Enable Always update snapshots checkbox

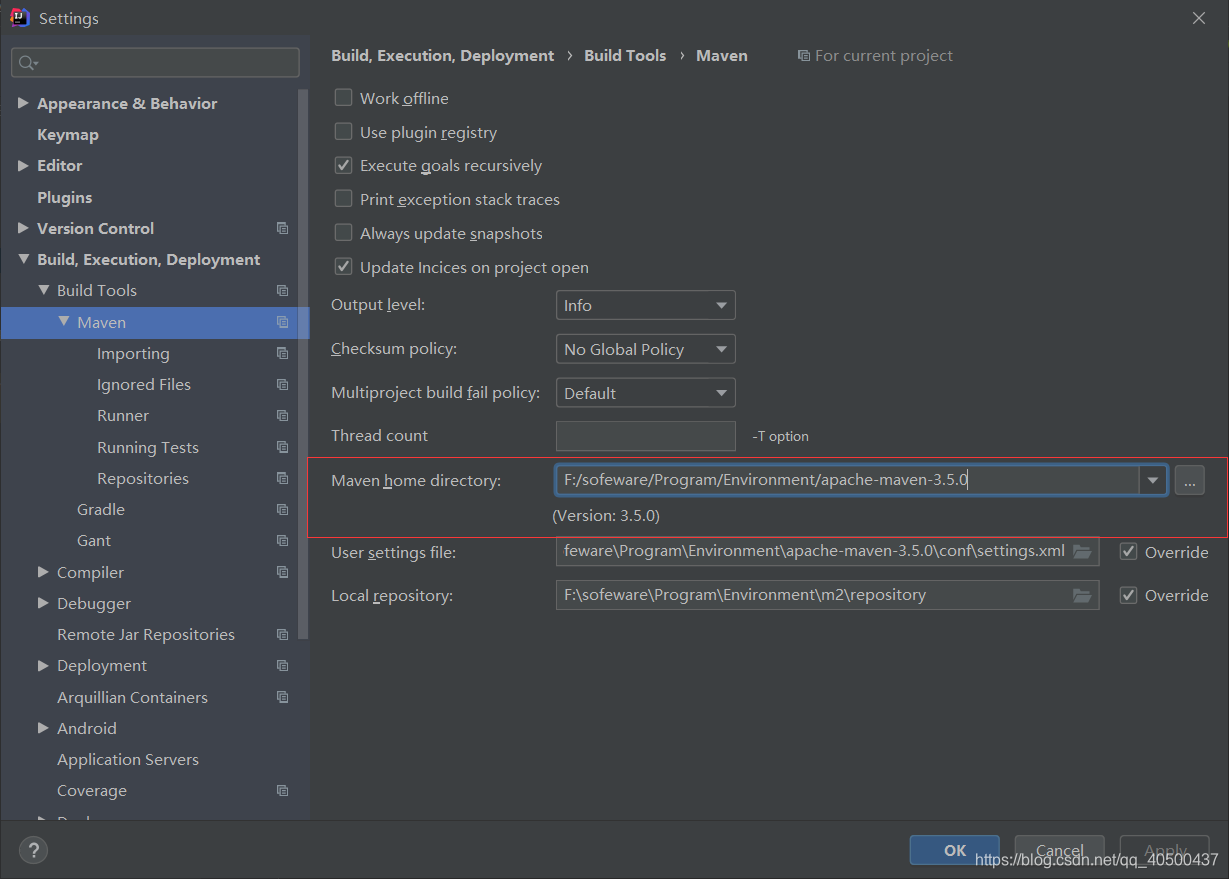(343, 233)
